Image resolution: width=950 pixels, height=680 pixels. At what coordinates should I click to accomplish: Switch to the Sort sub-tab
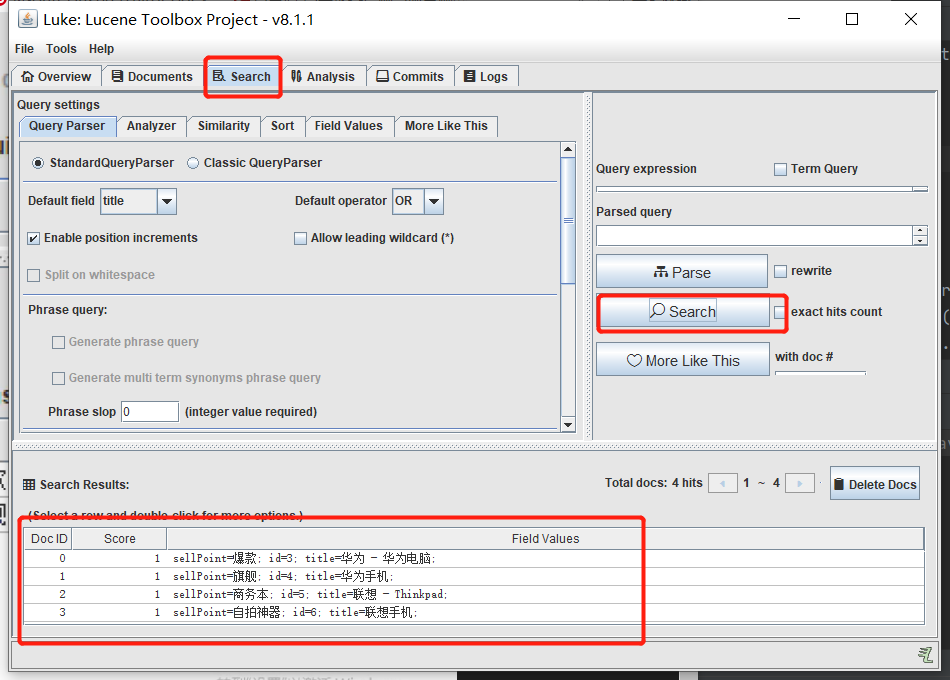tap(282, 126)
